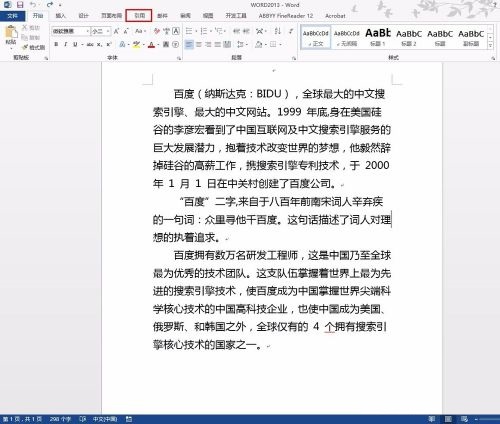Viewport: 500px width, 424px height.
Task: Open the phonetic guide tool
Action: pos(166,31)
